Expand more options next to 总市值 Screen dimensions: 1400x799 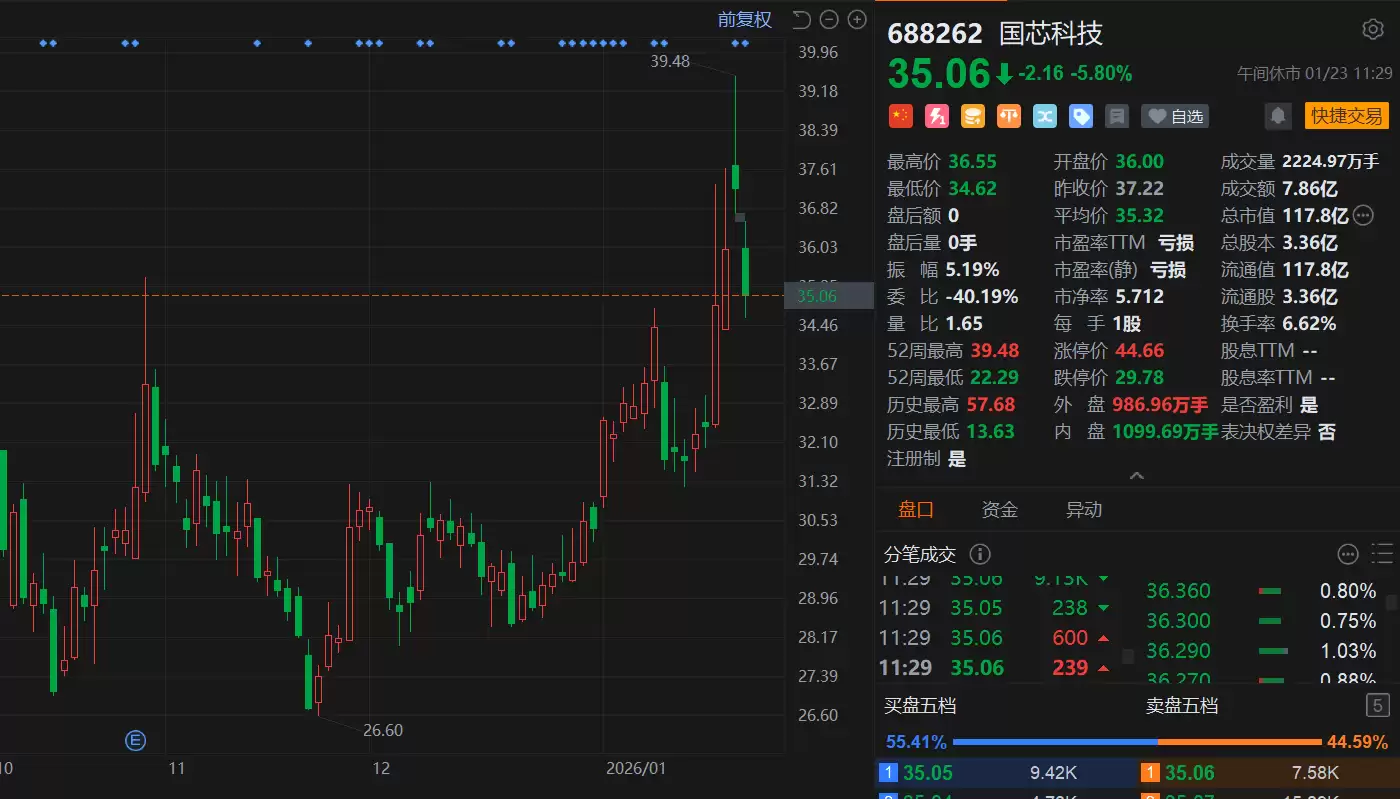1364,215
